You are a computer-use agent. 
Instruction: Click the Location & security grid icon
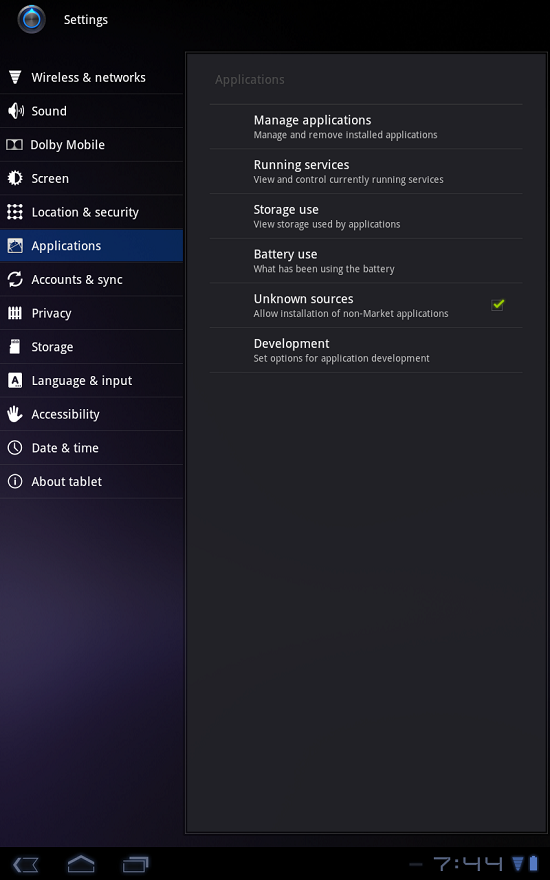click(15, 212)
